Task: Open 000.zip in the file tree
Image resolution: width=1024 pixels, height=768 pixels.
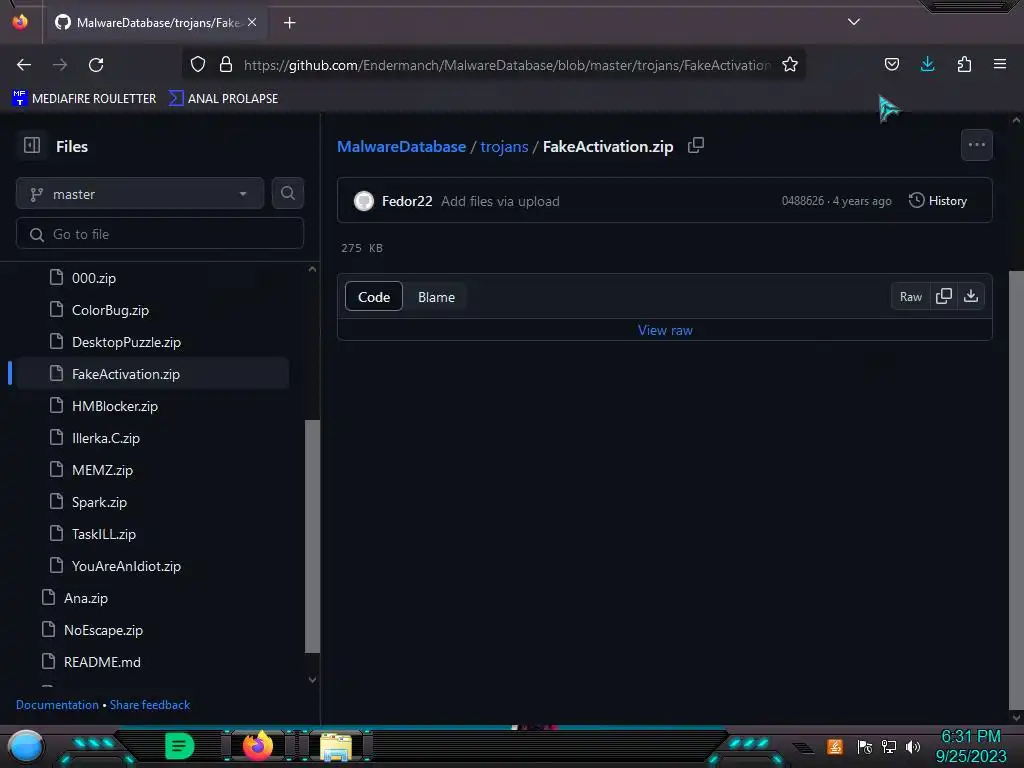Action: [93, 278]
